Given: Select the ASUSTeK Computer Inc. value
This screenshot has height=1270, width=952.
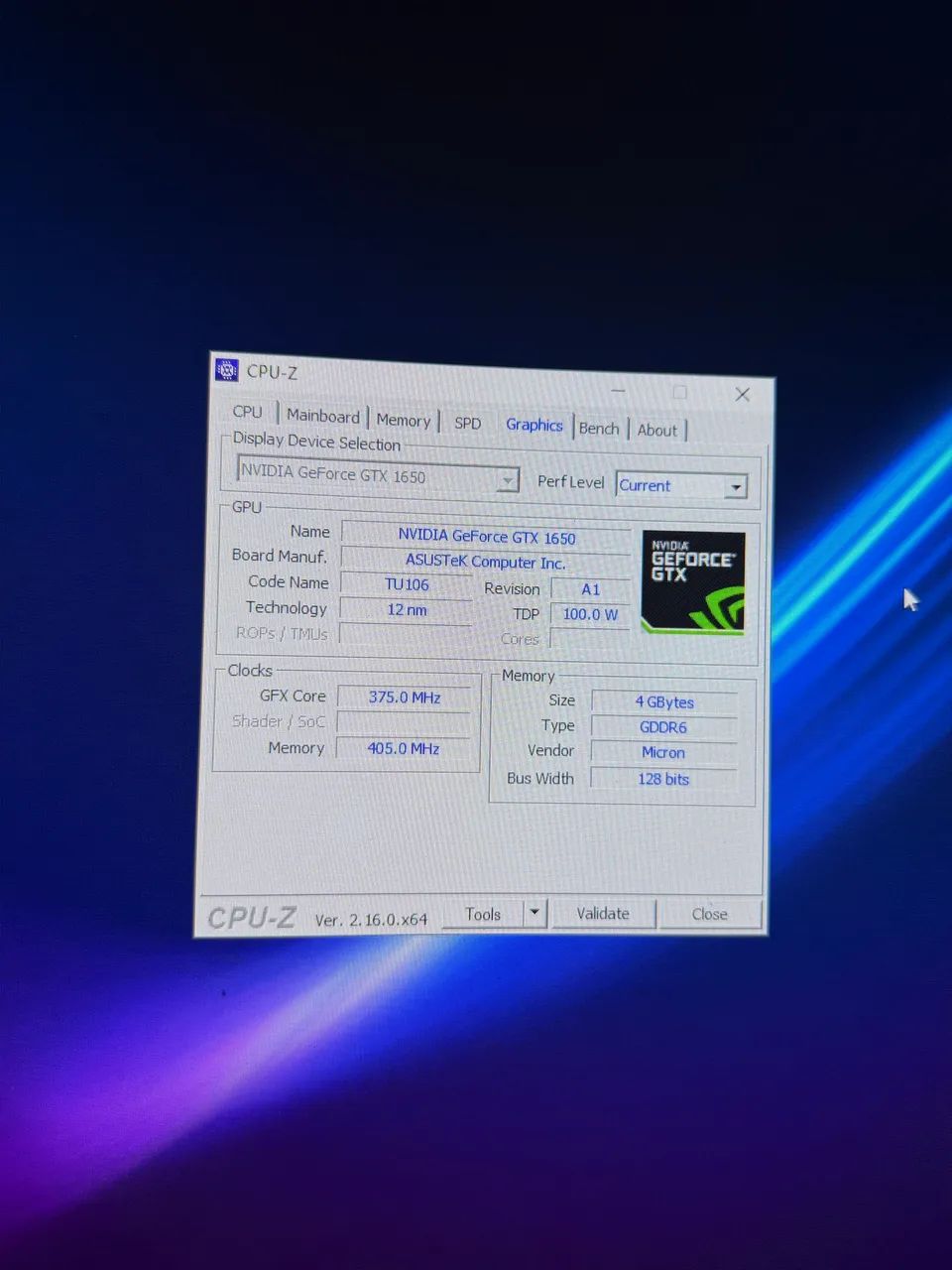Looking at the screenshot, I should (485, 562).
